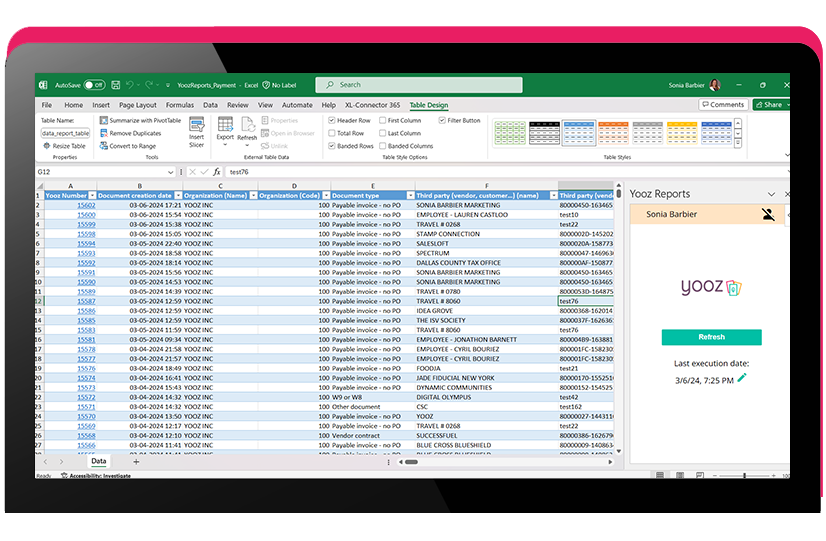Open Organization (Name) filter dropdown
This screenshot has height=541, width=826.
pos(253,195)
